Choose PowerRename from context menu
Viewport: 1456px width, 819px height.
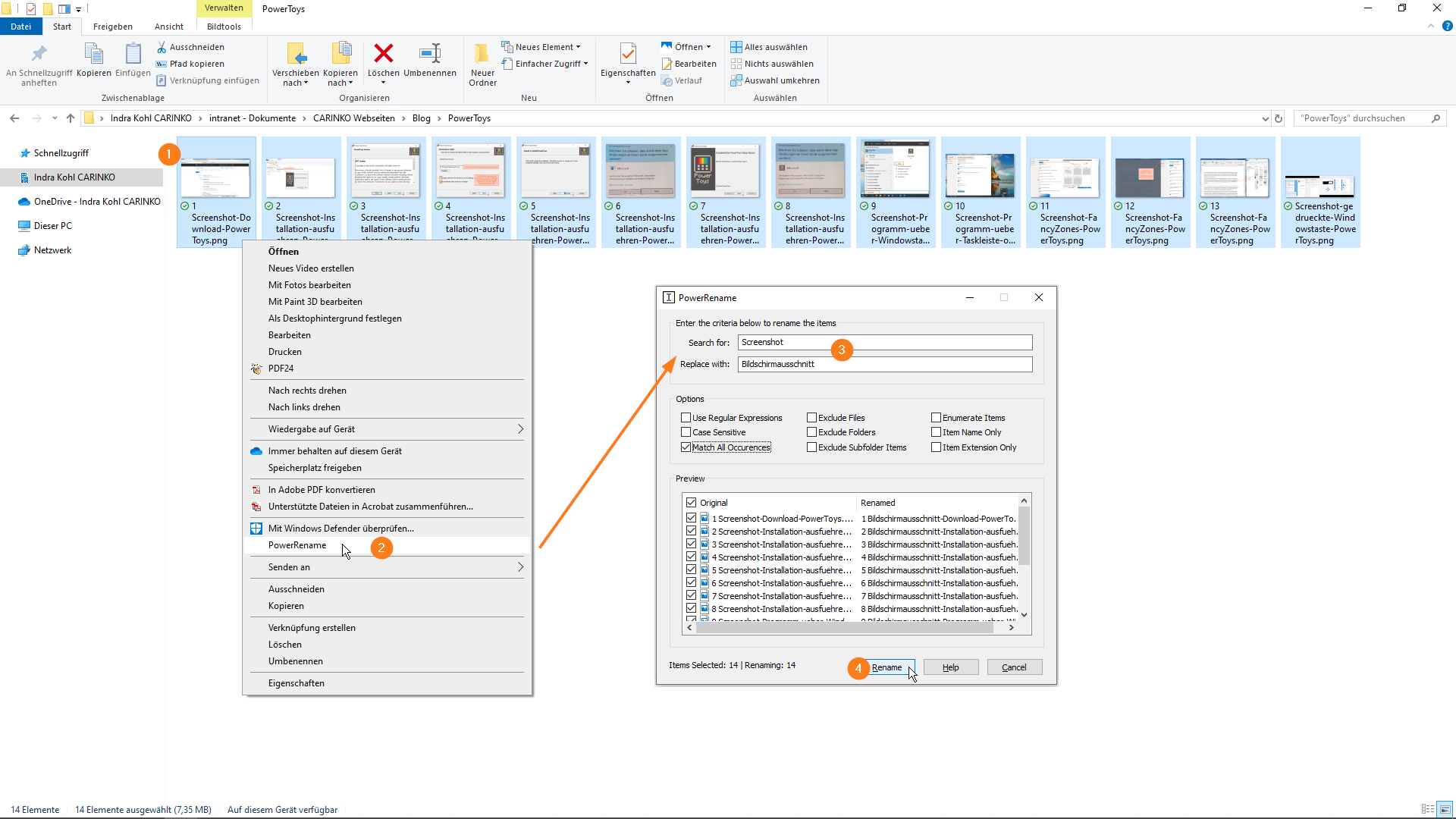pos(387,545)
